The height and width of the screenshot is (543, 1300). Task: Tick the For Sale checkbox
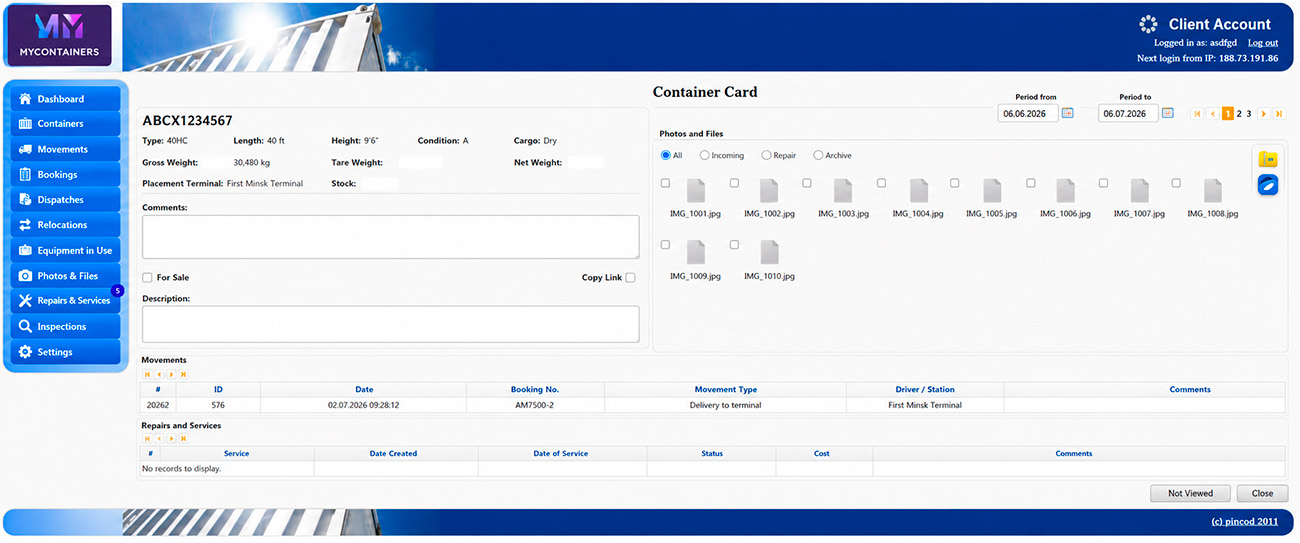coord(148,278)
